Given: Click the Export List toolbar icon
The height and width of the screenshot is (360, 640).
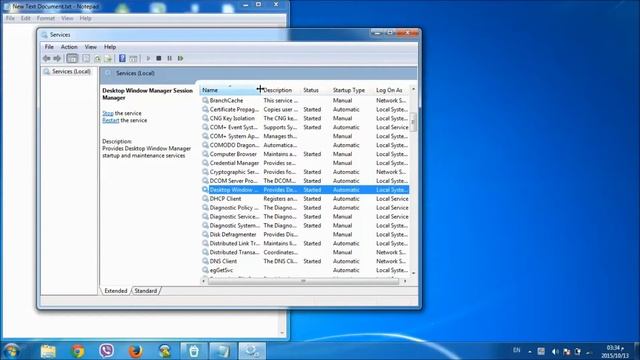Looking at the screenshot, I should (x=108, y=59).
